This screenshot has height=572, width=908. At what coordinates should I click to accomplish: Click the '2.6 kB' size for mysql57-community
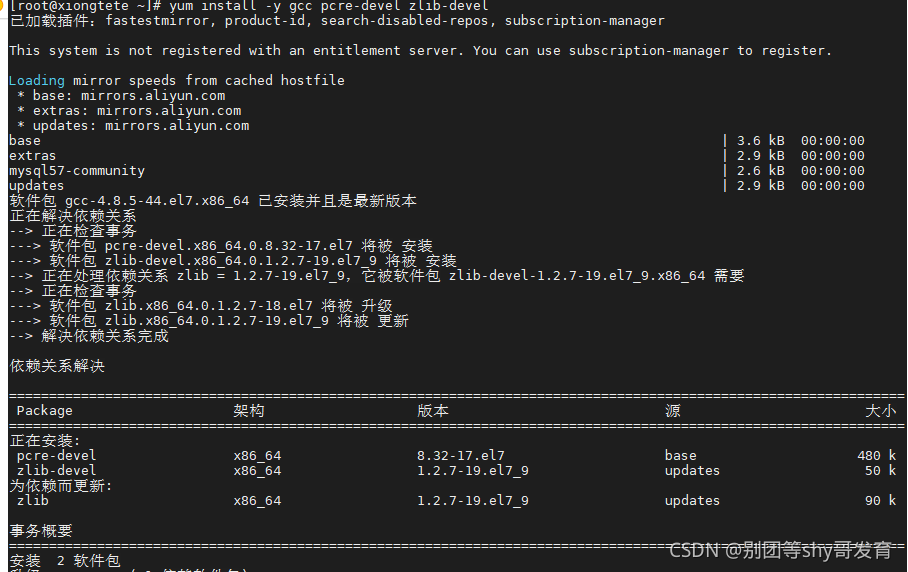760,171
